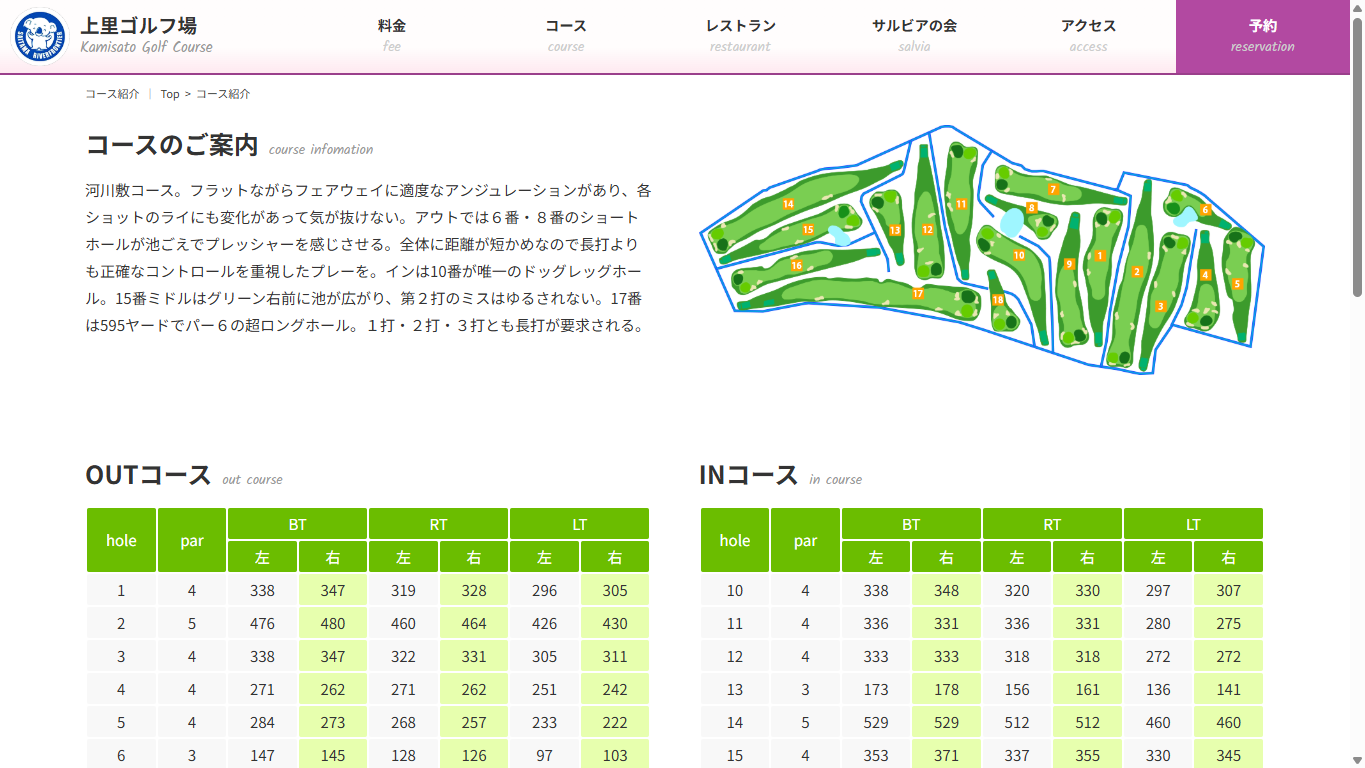Click hole 16 marker on the map

point(797,265)
